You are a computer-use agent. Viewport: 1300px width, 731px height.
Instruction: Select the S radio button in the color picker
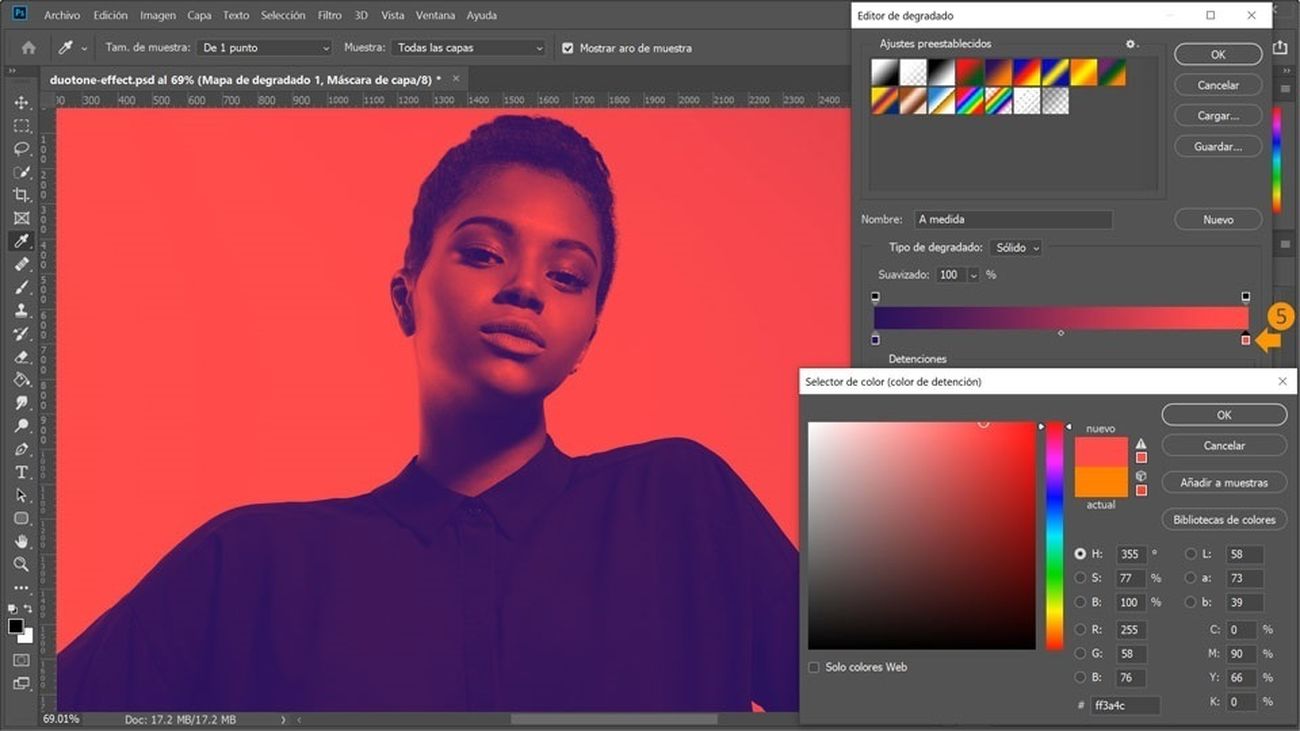(x=1080, y=578)
